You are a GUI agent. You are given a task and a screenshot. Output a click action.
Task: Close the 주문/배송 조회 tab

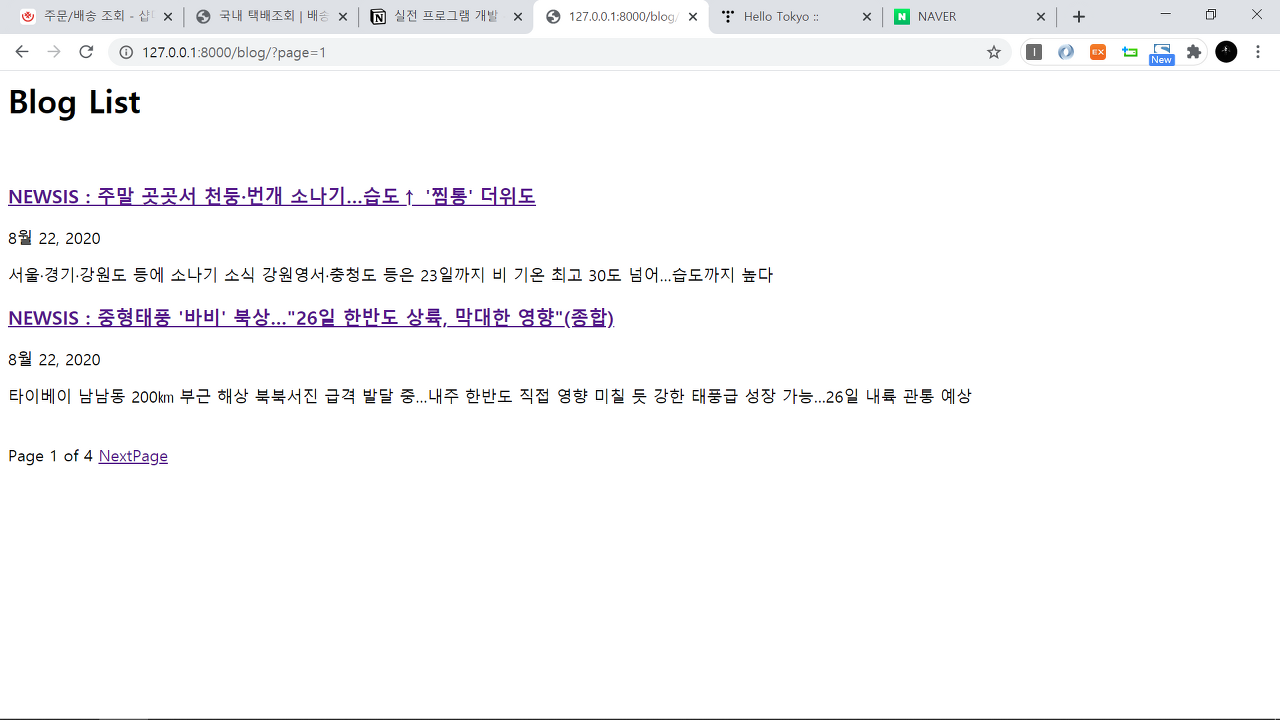[167, 17]
